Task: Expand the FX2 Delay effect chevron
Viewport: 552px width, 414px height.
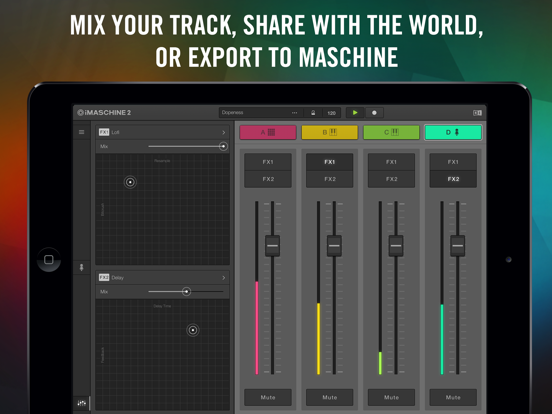Action: [x=224, y=278]
